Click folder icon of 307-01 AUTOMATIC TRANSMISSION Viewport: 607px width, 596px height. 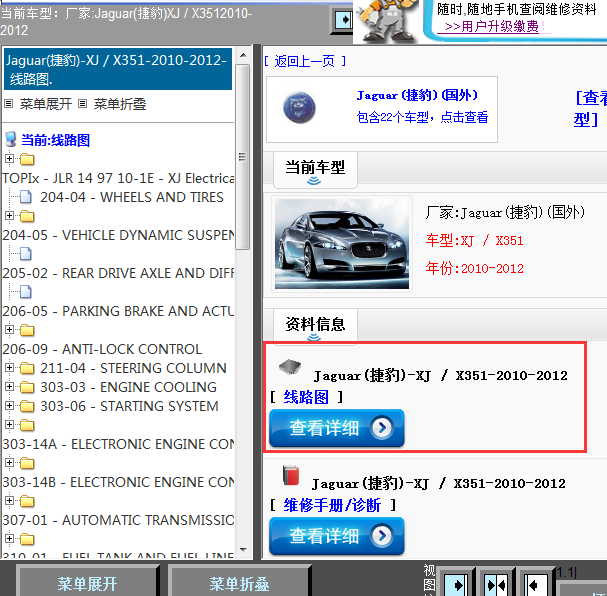click(27, 501)
